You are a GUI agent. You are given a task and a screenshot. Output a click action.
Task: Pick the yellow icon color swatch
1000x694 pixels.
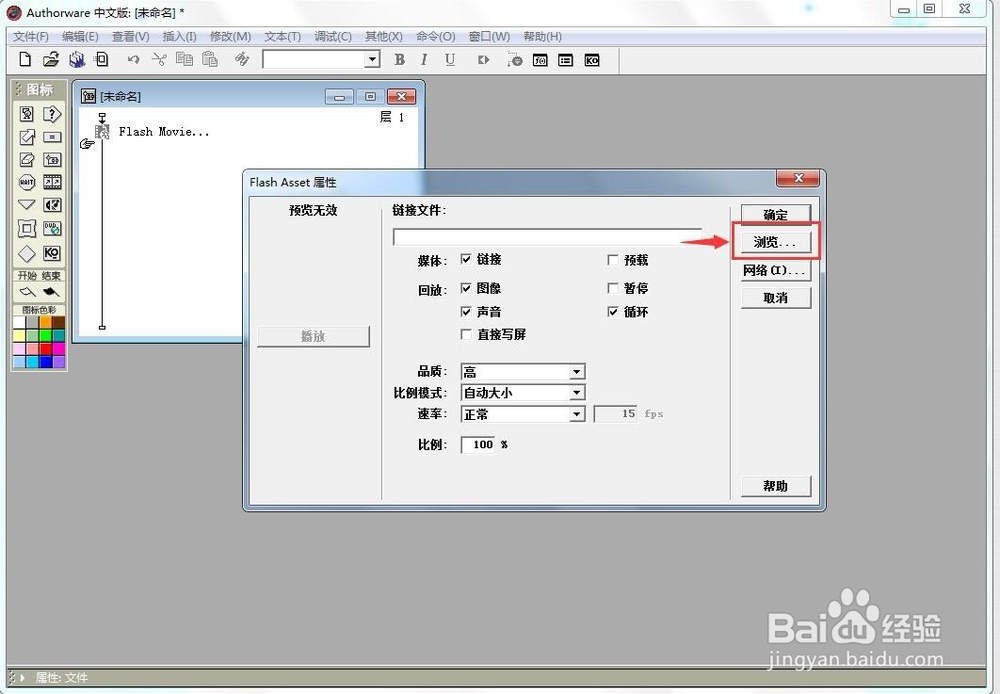(20, 336)
